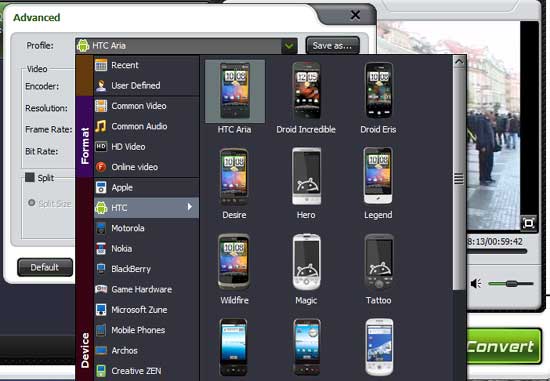Click the Microsoft Zune icon
Image resolution: width=550 pixels, height=381 pixels.
point(101,310)
